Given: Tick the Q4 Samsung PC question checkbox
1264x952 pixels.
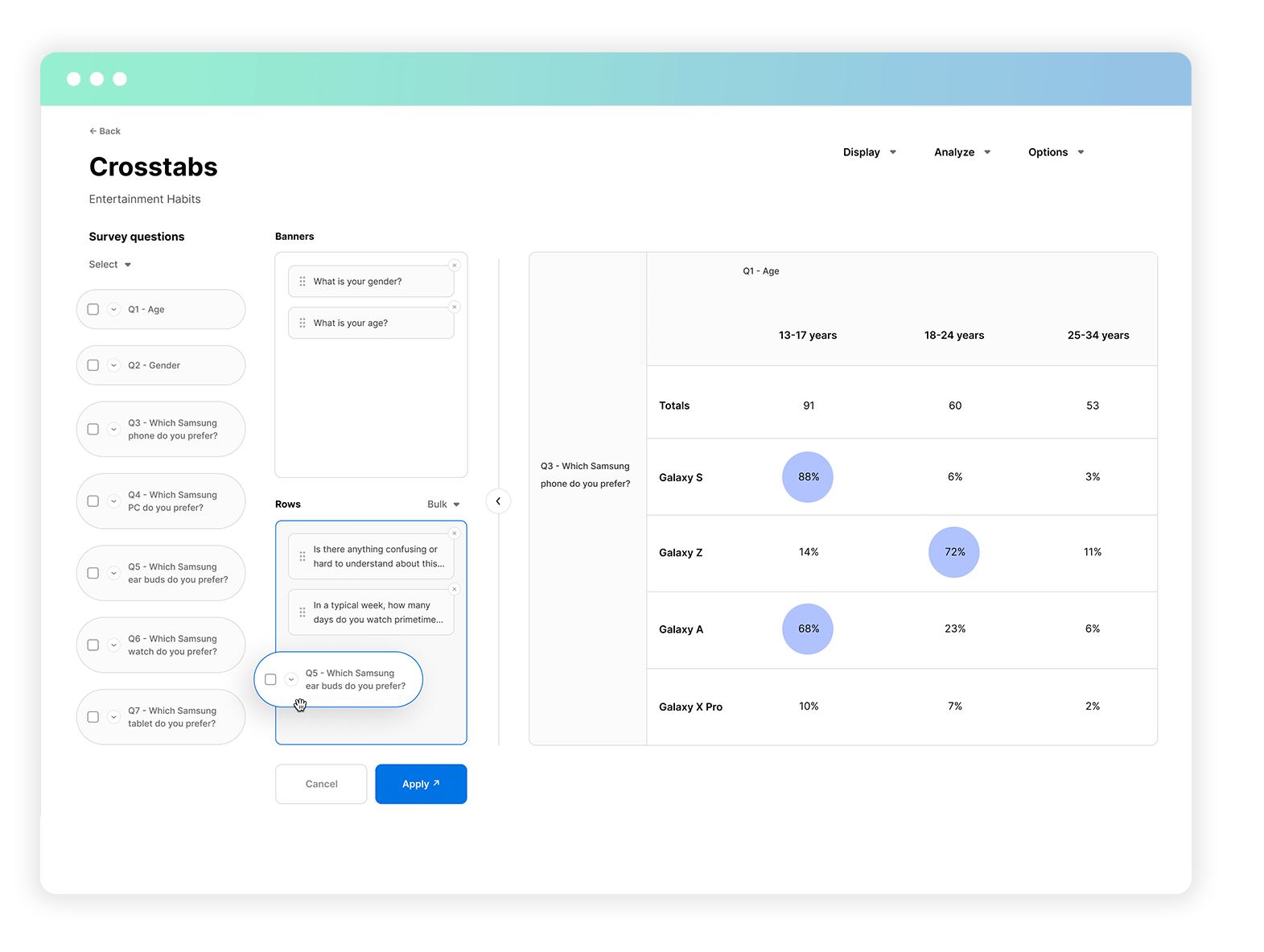Looking at the screenshot, I should [x=93, y=501].
